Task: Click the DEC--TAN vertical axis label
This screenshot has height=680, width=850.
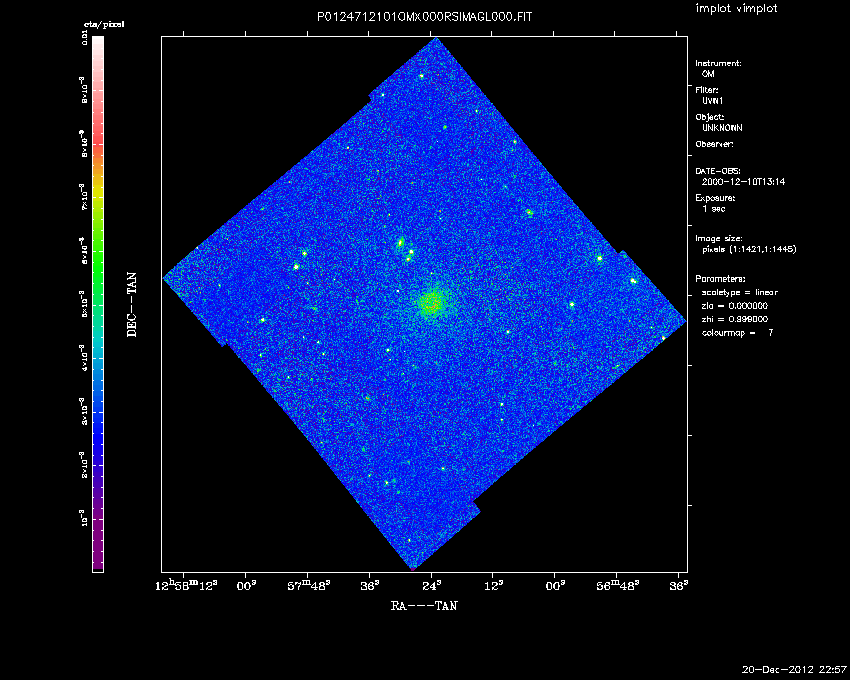Action: [x=132, y=303]
